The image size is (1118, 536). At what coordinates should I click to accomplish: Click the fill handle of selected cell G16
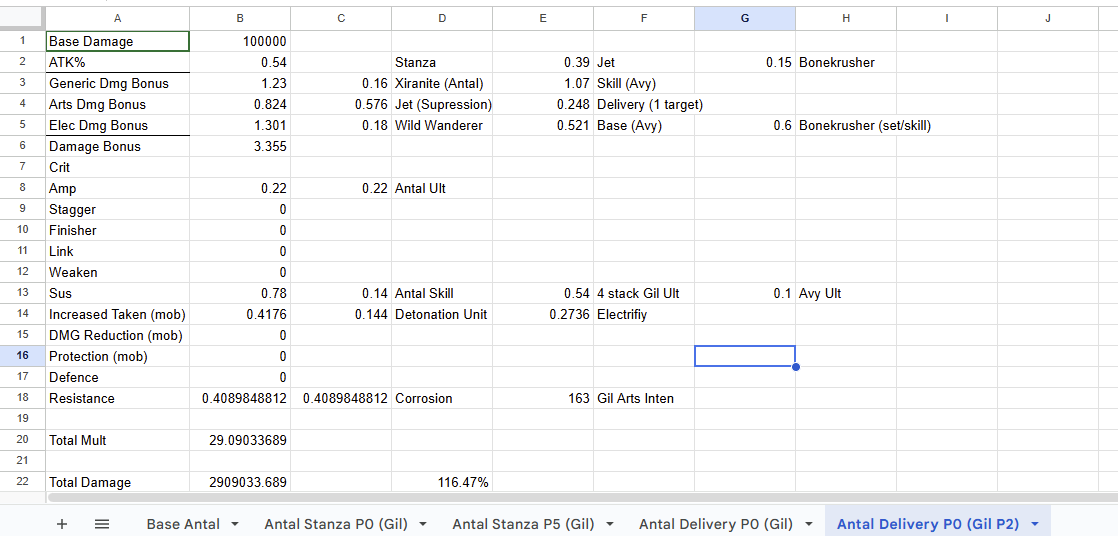point(796,366)
